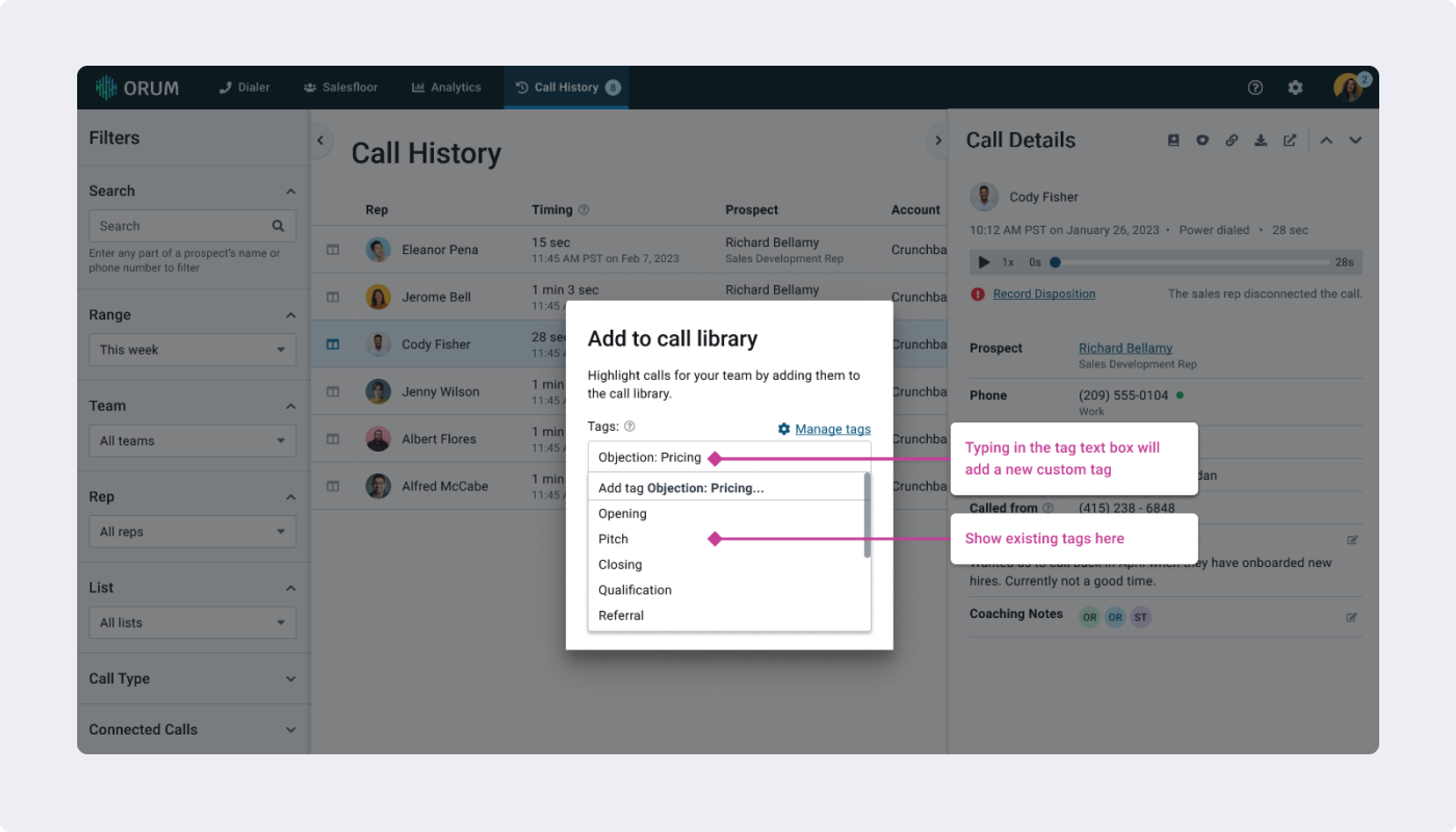Screen dimensions: 1456x832
Task: Play the call recording
Action: pos(983,262)
